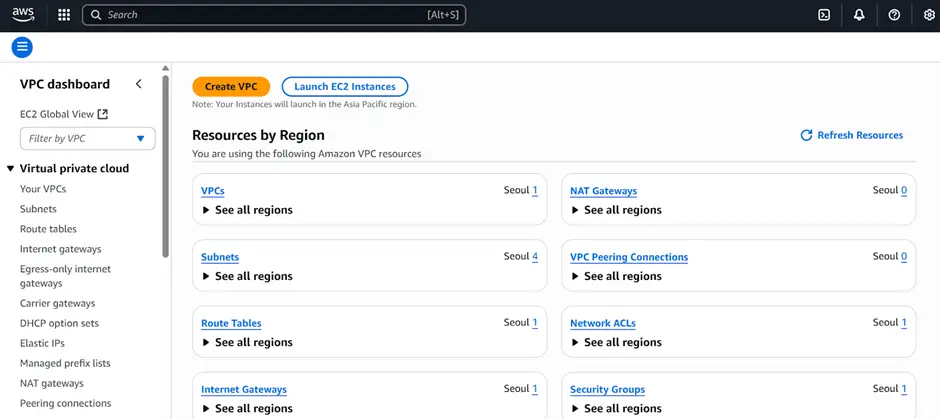Click the VPC dashboard title
Viewport: 940px width, 419px height.
[65, 84]
